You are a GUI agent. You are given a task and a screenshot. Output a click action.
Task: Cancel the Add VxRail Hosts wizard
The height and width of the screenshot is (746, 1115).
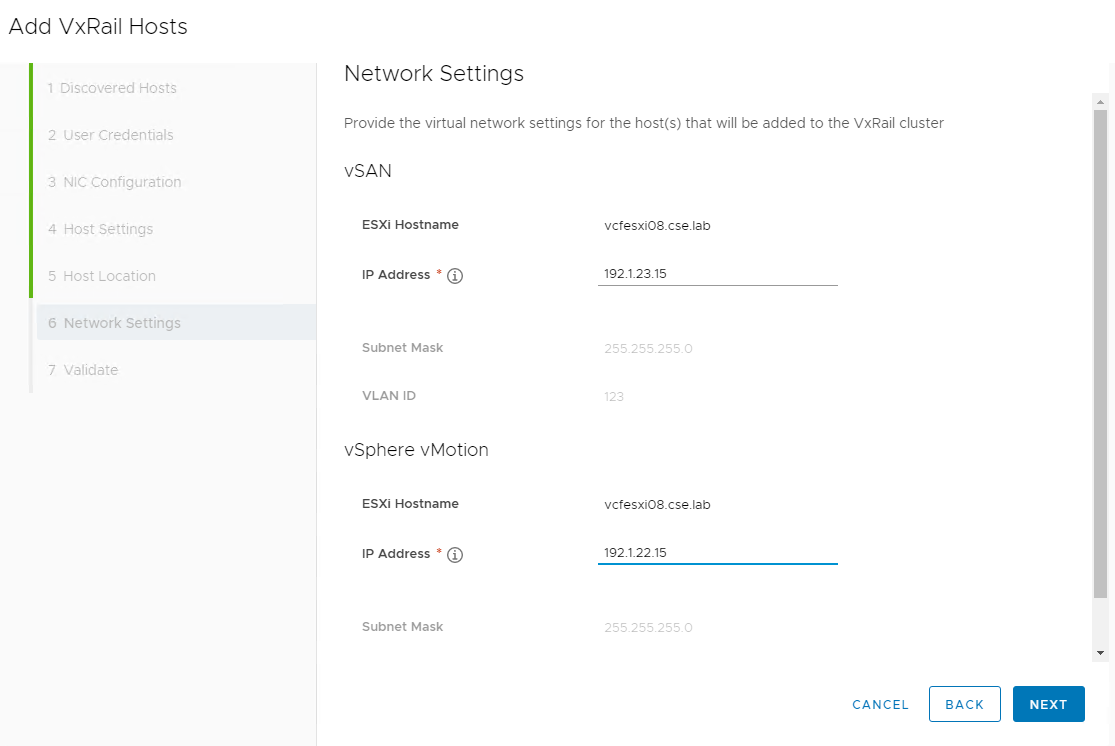pyautogui.click(x=880, y=705)
